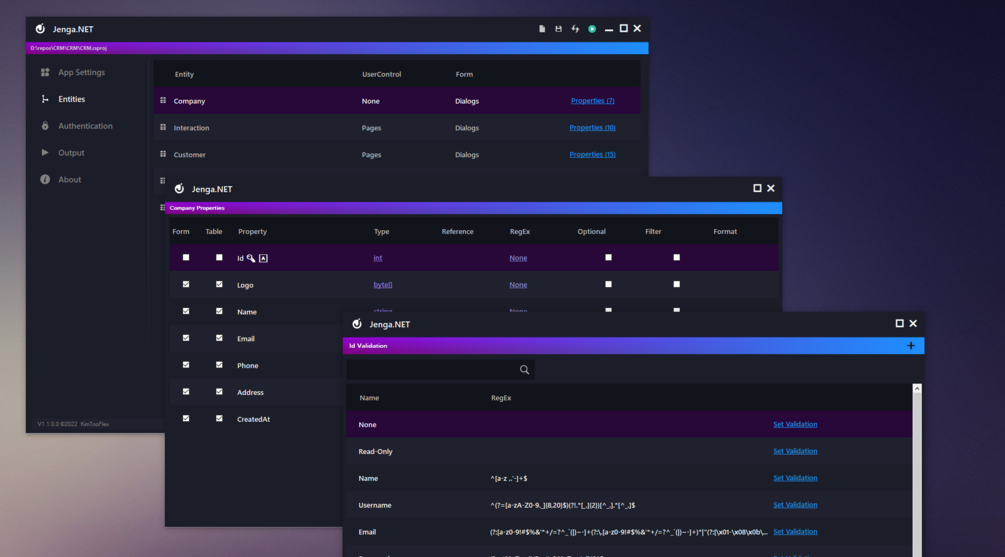Enable the Optional checkbox for Id property
1005x557 pixels.
click(608, 257)
